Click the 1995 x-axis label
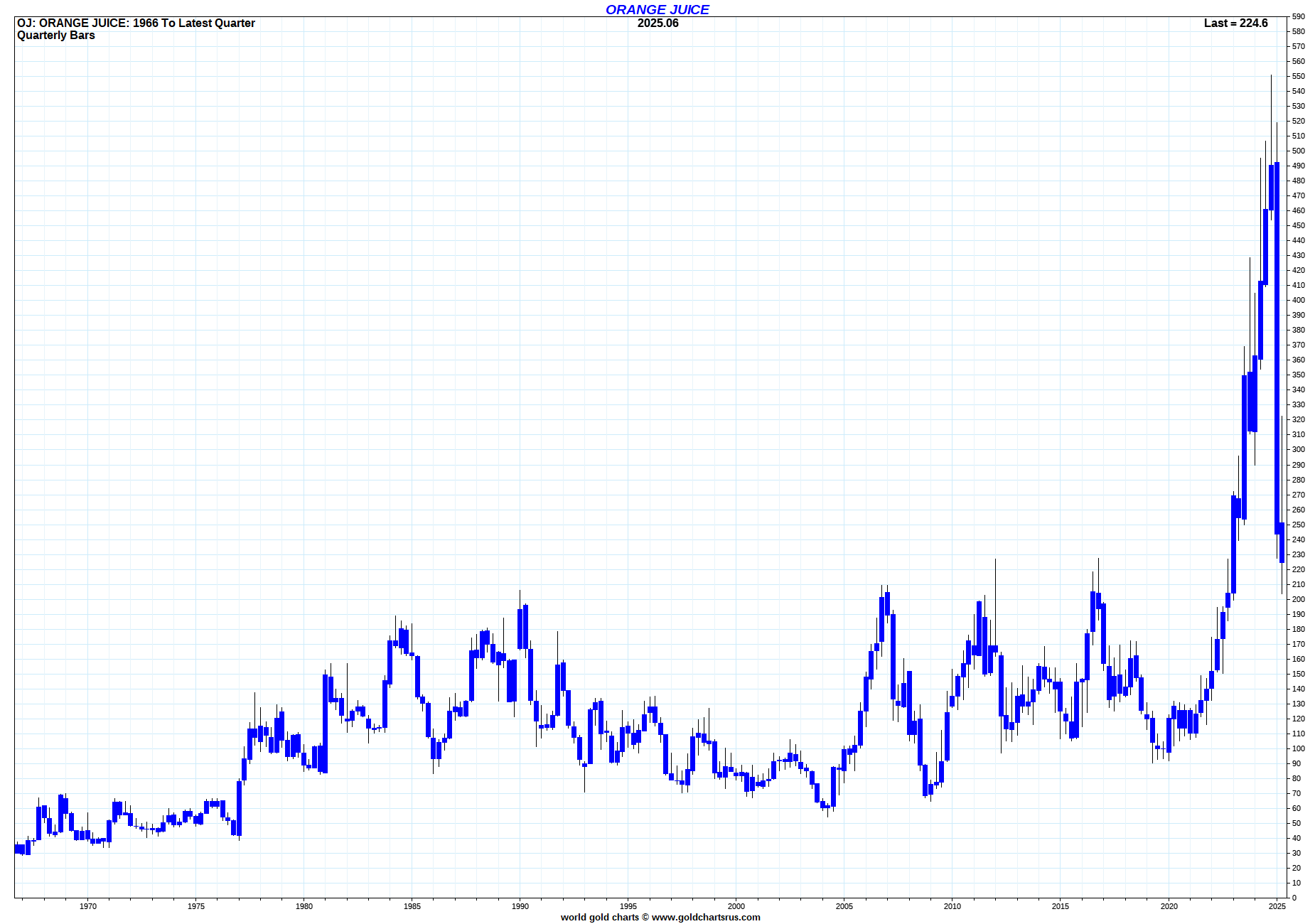 pos(628,906)
